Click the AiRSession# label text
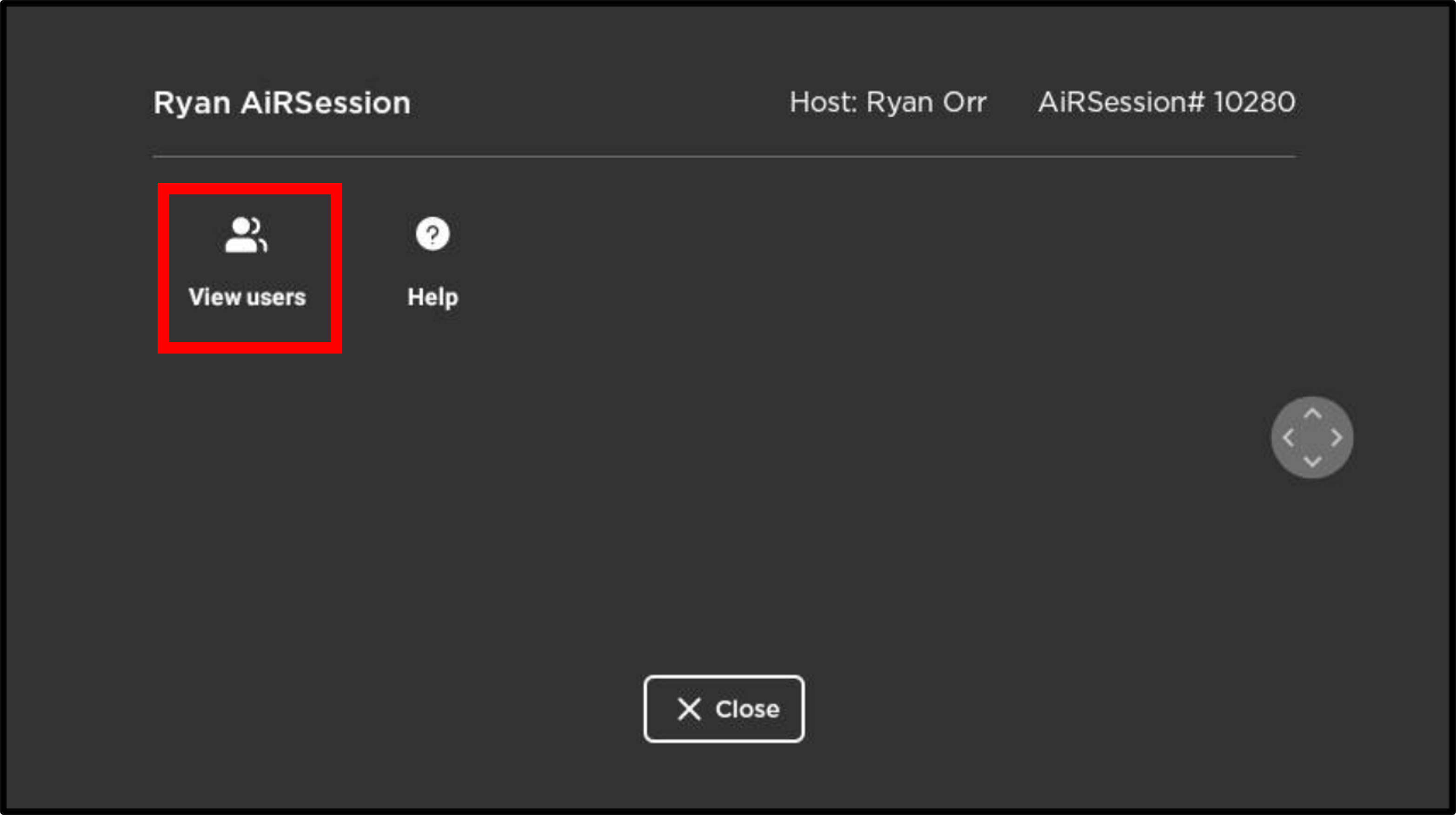The width and height of the screenshot is (1456, 815). point(1121,102)
